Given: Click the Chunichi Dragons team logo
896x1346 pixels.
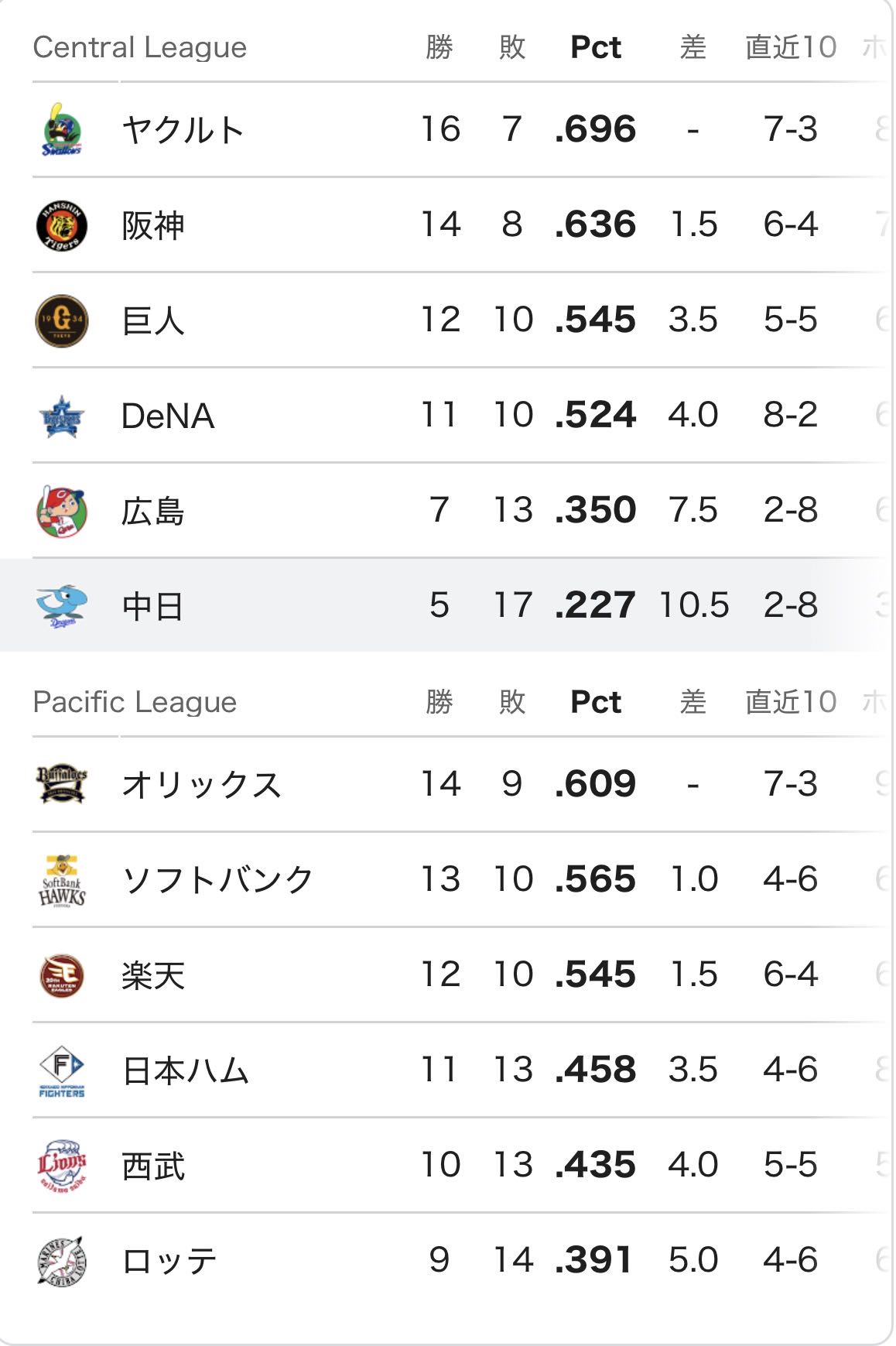Looking at the screenshot, I should point(62,606).
